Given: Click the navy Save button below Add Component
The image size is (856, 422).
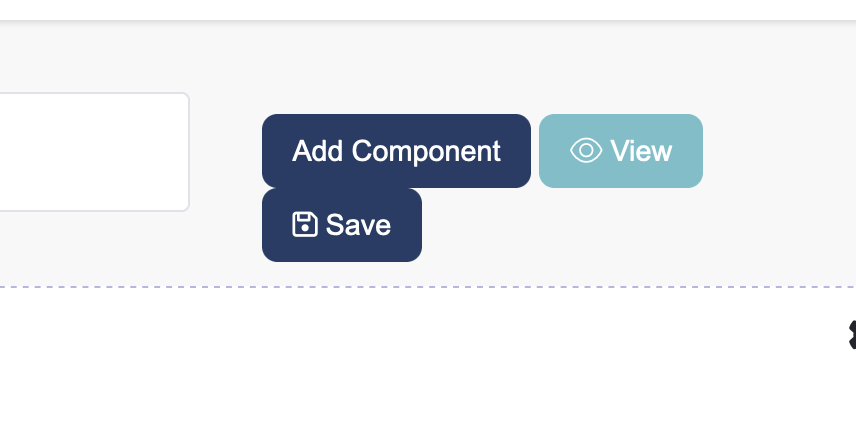Looking at the screenshot, I should (341, 225).
